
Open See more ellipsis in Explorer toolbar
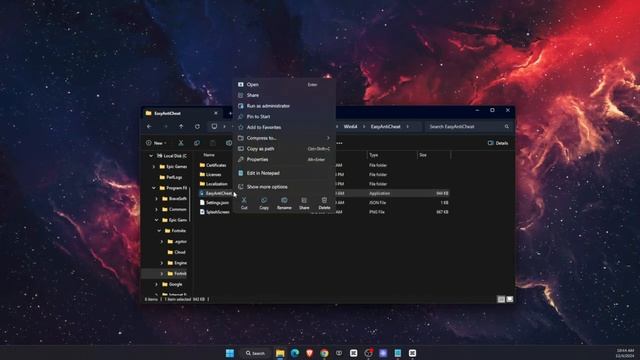340,143
